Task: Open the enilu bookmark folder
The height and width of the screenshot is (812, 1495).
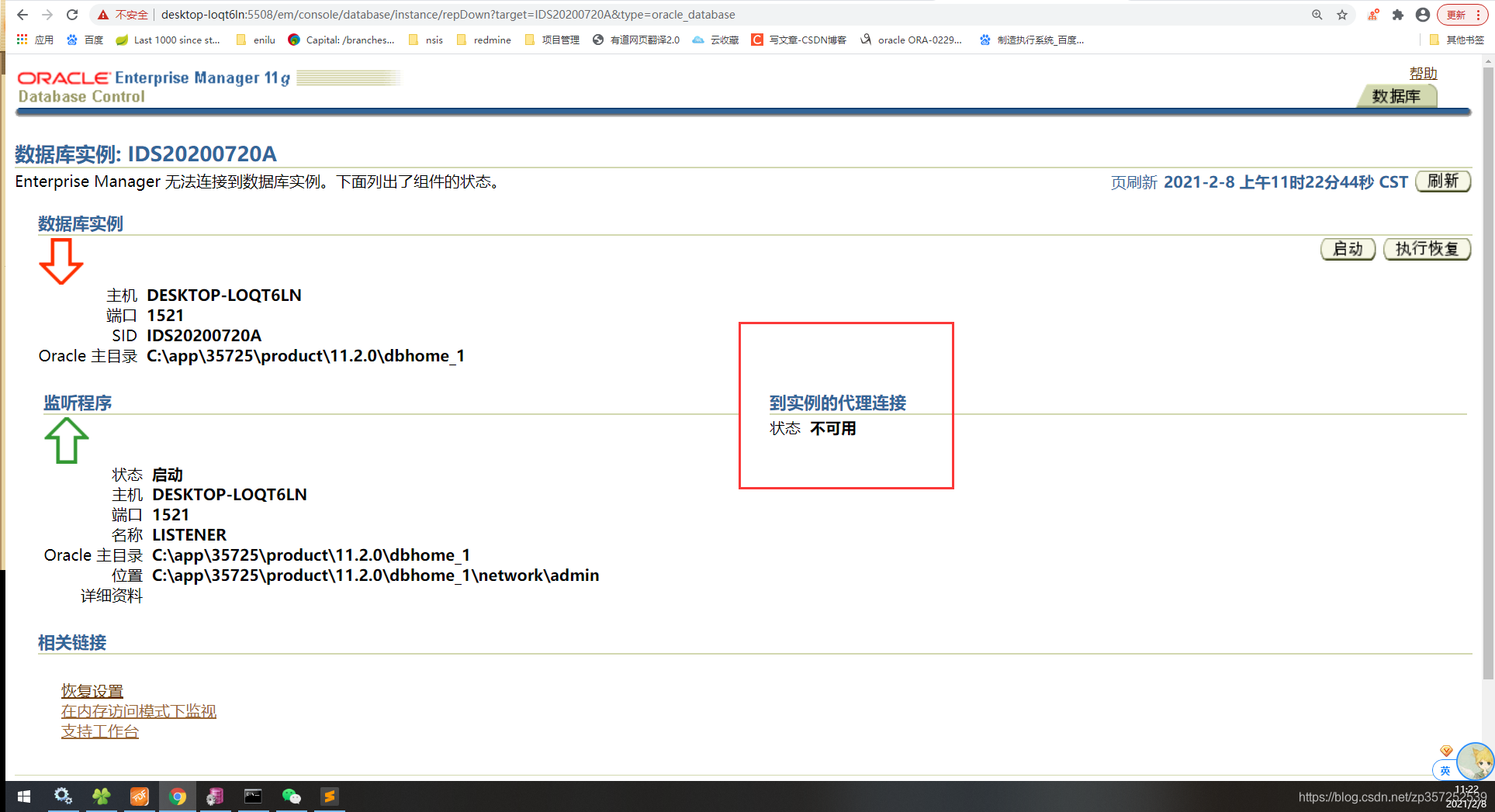Action: coord(256,40)
